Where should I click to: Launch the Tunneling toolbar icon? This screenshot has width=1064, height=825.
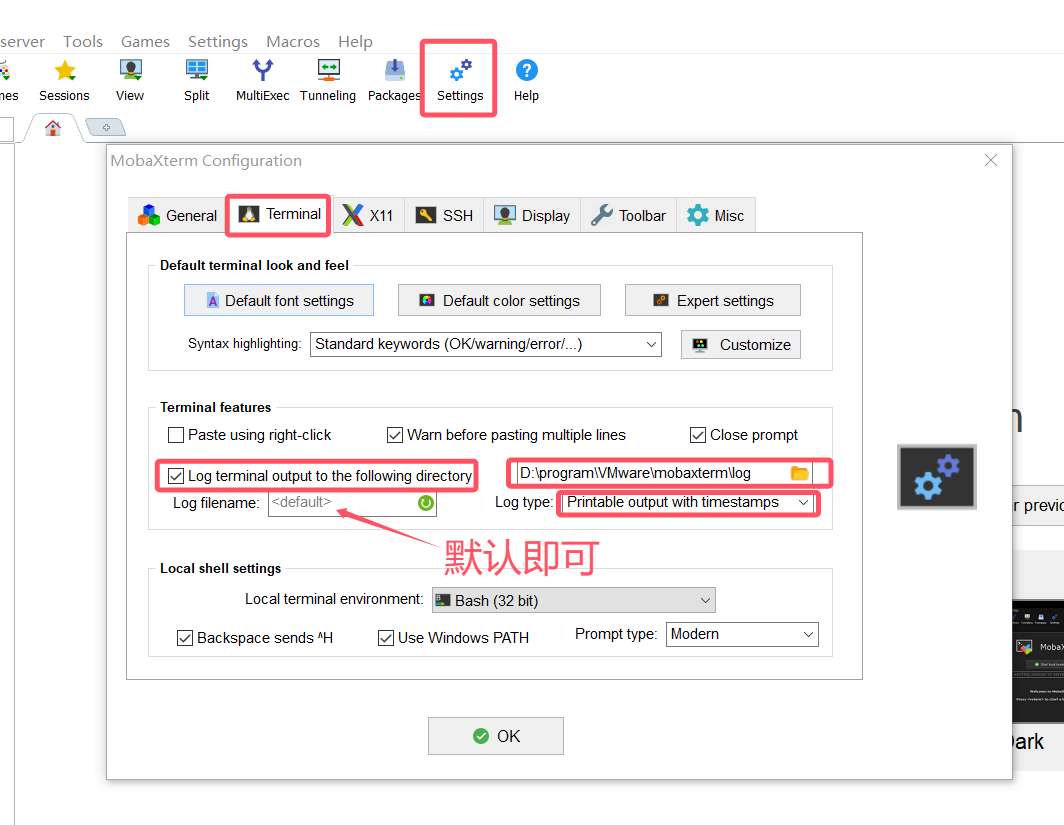(328, 71)
